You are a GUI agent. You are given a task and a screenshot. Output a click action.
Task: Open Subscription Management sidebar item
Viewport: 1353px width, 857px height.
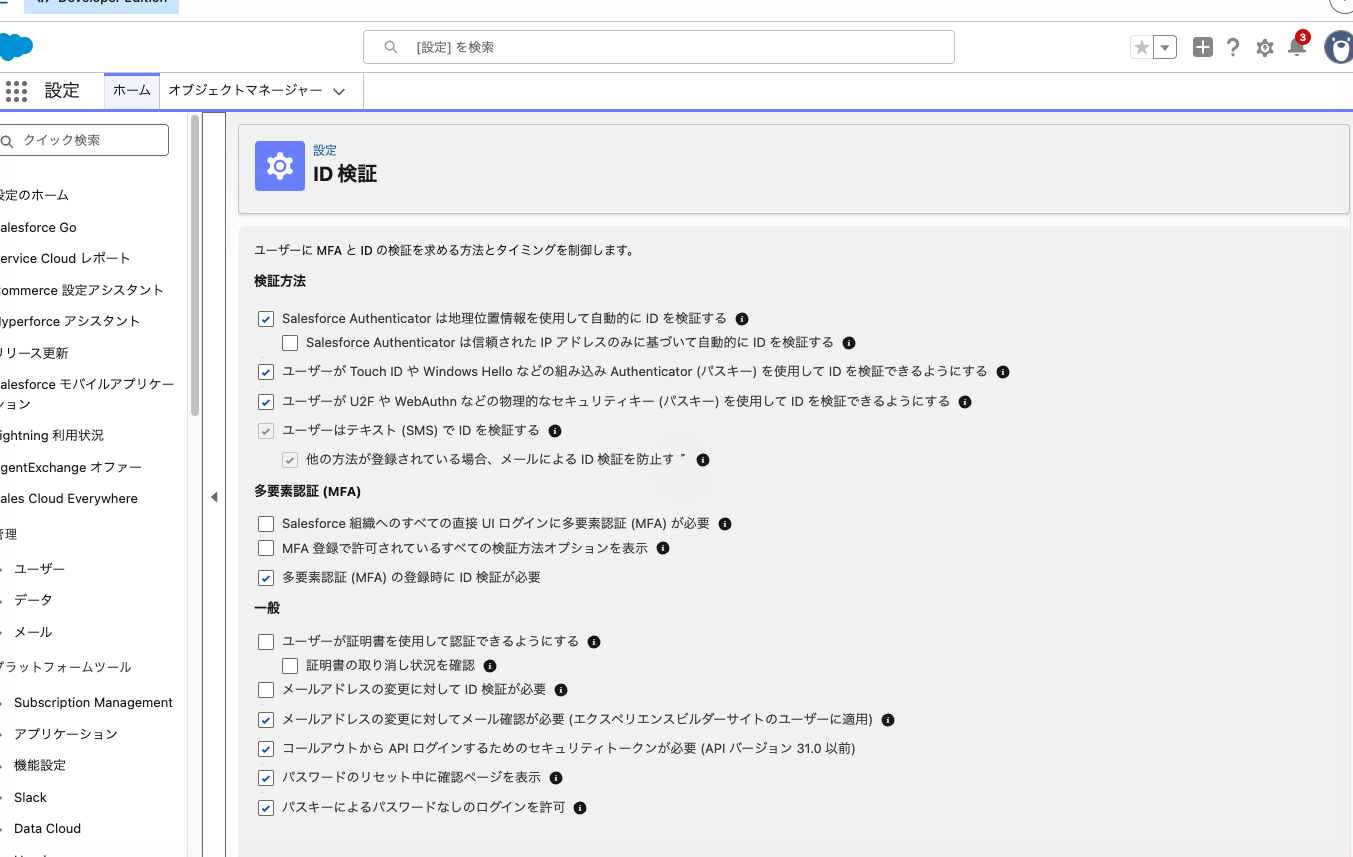[93, 703]
